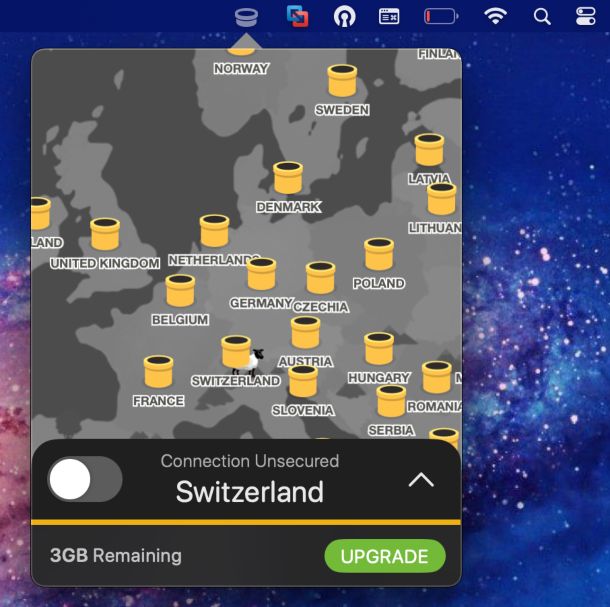Open Control Center
This screenshot has width=610, height=607.
tap(585, 17)
